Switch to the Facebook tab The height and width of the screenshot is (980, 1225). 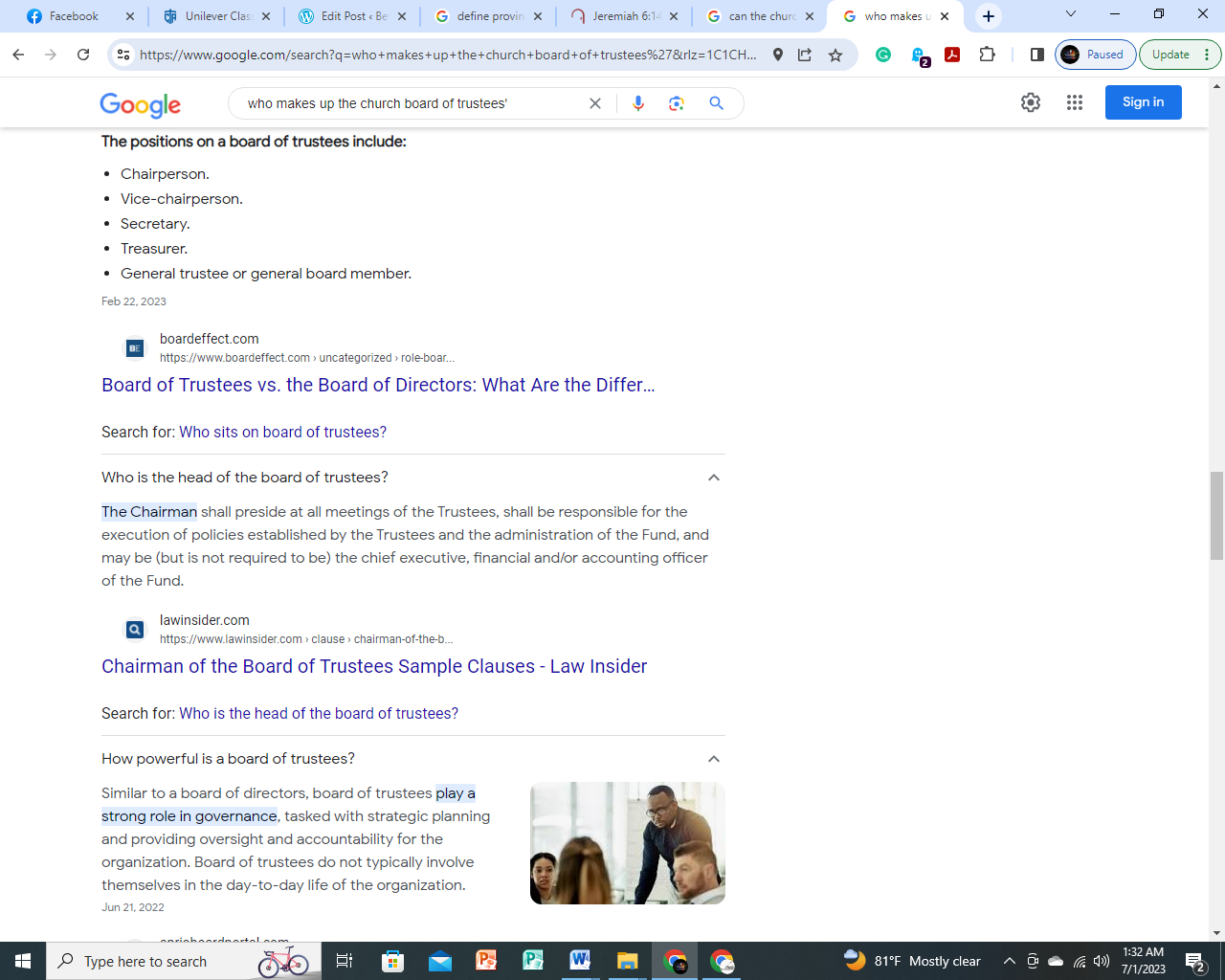tap(74, 16)
